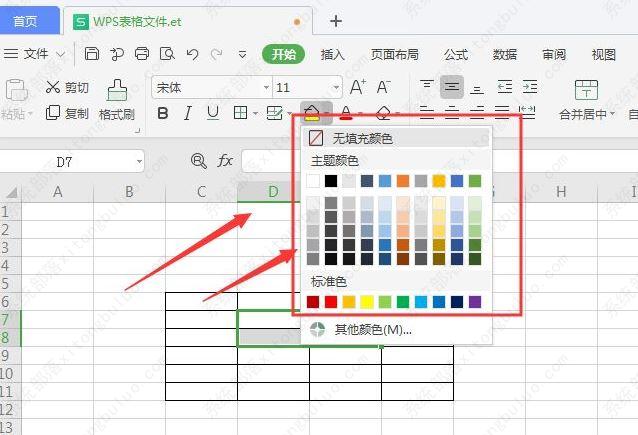Pick the yellow swatch in standard colors
Viewport: 638px width, 435px height.
367,301
